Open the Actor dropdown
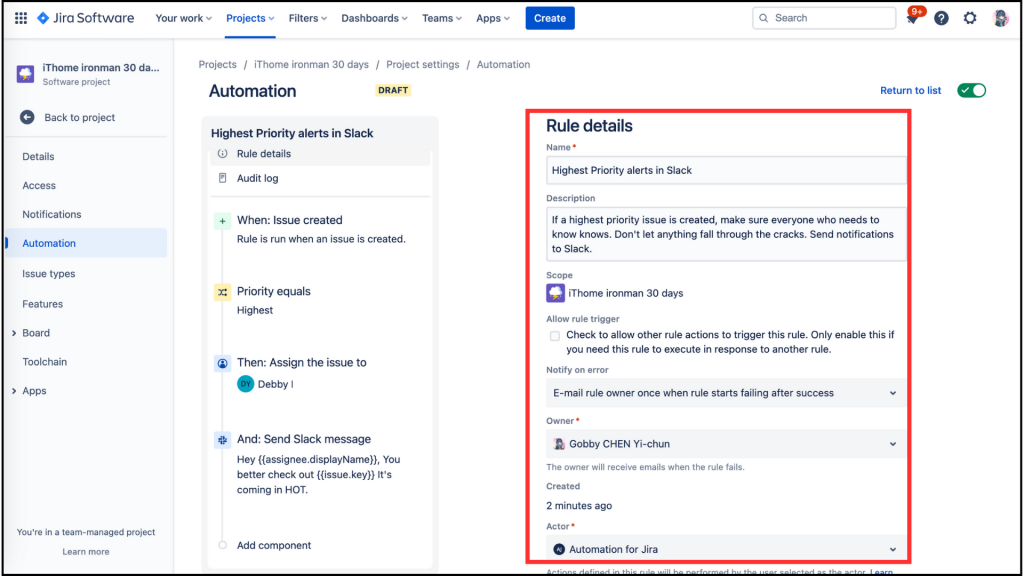 coord(726,549)
